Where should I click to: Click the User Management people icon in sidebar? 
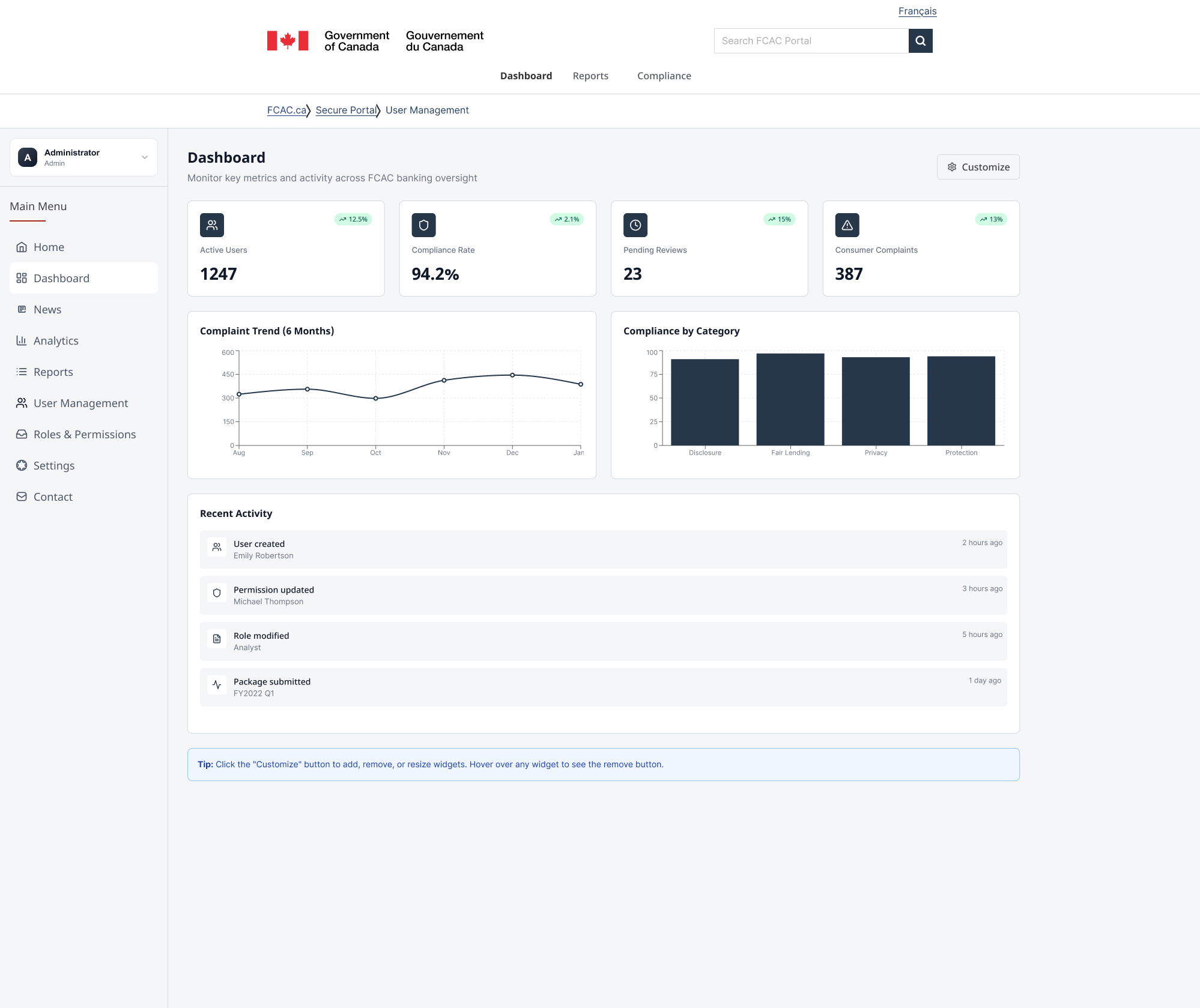tap(22, 403)
